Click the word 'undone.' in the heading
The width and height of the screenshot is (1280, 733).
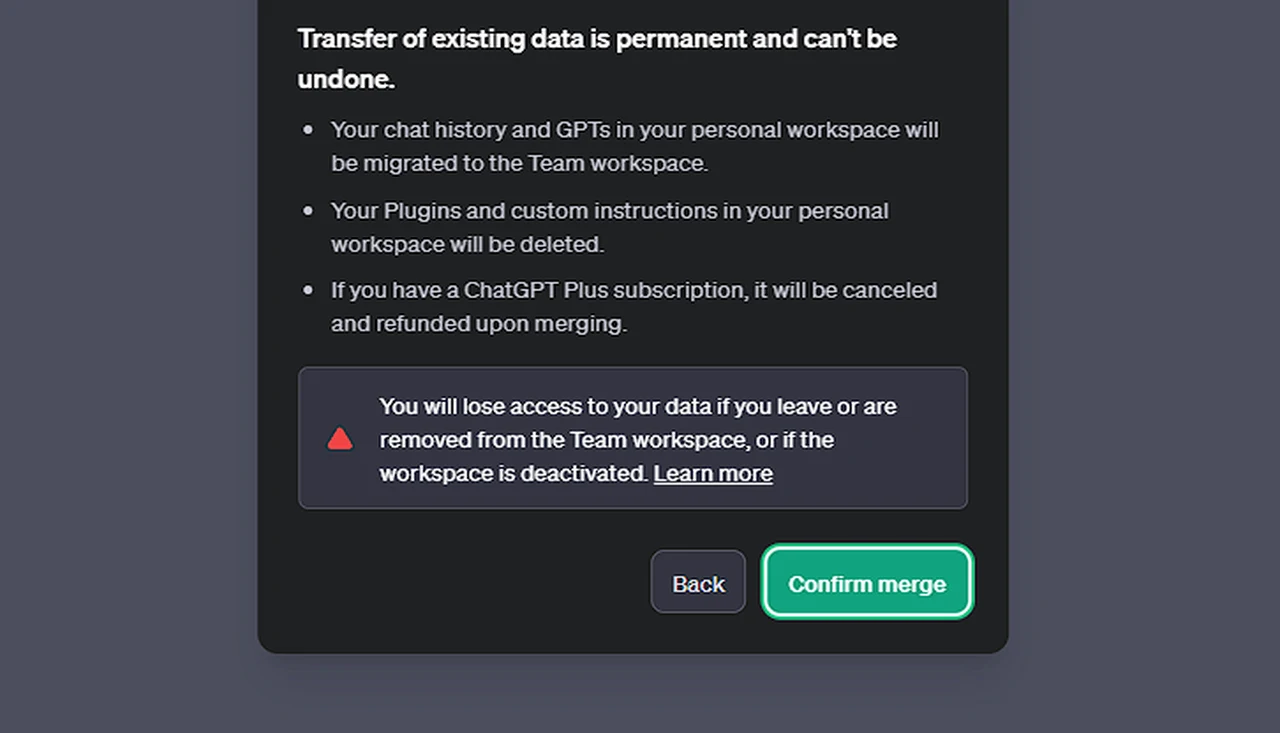(346, 79)
